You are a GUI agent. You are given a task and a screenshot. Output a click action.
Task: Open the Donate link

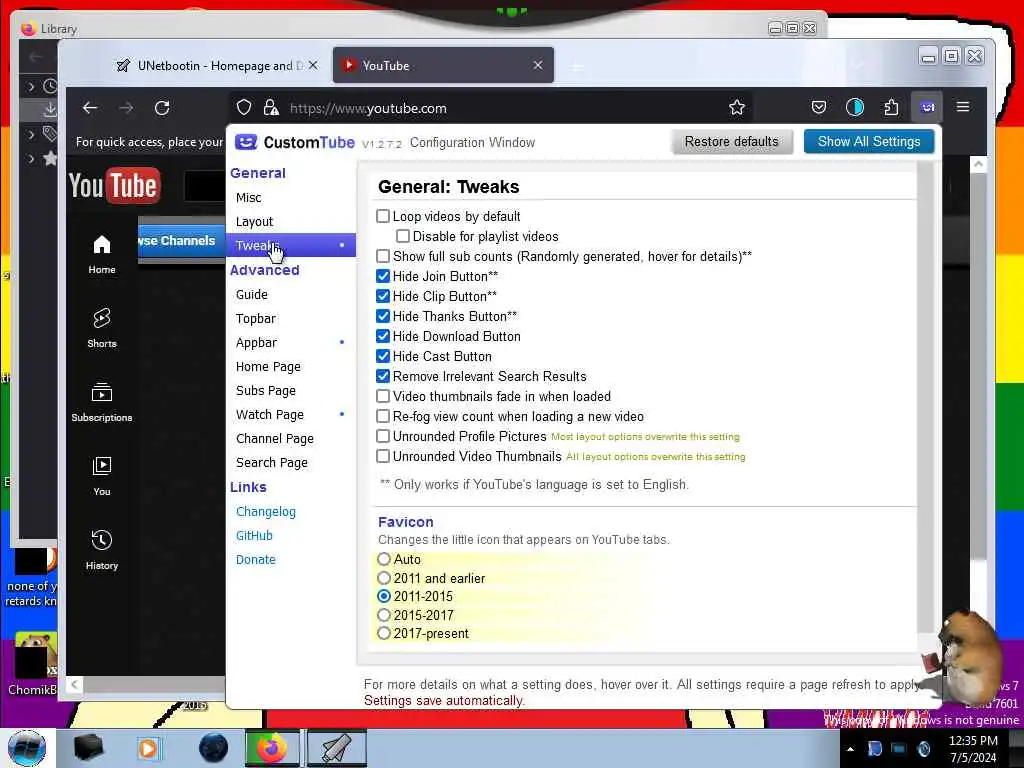[x=256, y=560]
